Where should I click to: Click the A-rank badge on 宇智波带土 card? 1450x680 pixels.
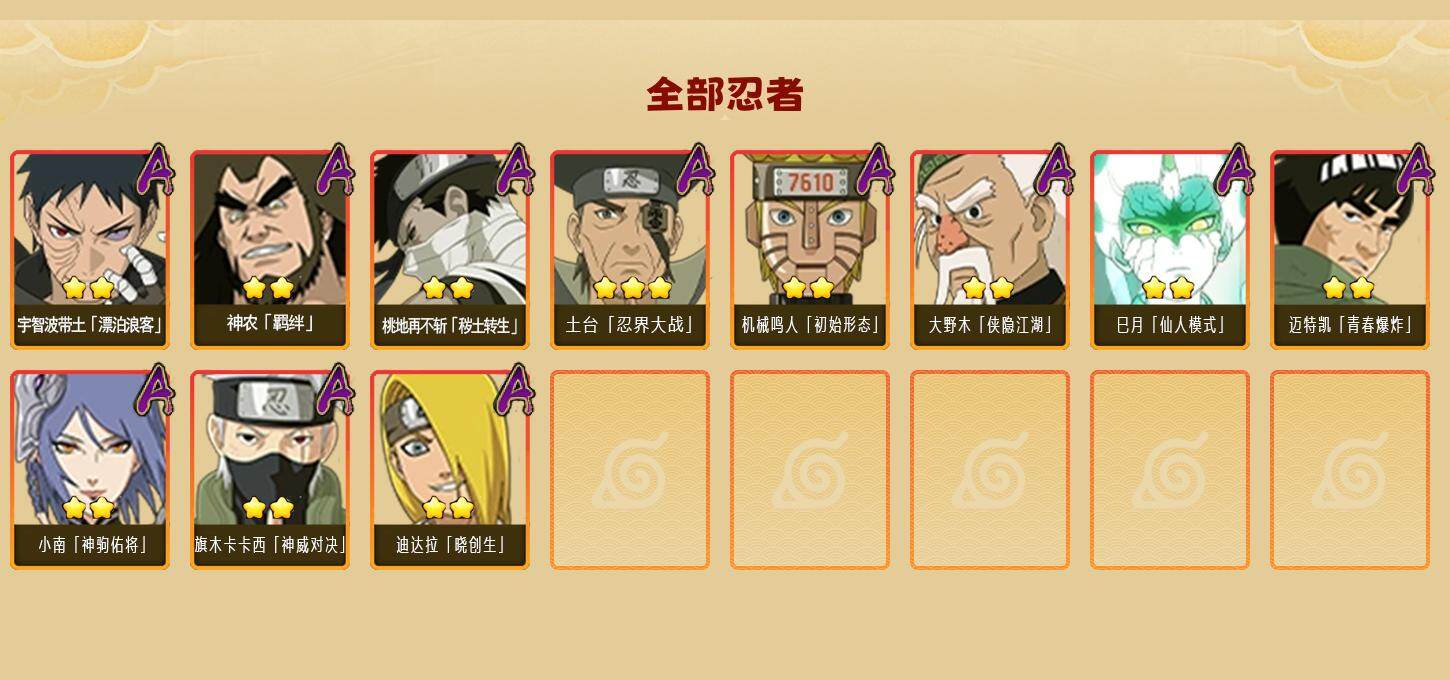(155, 169)
